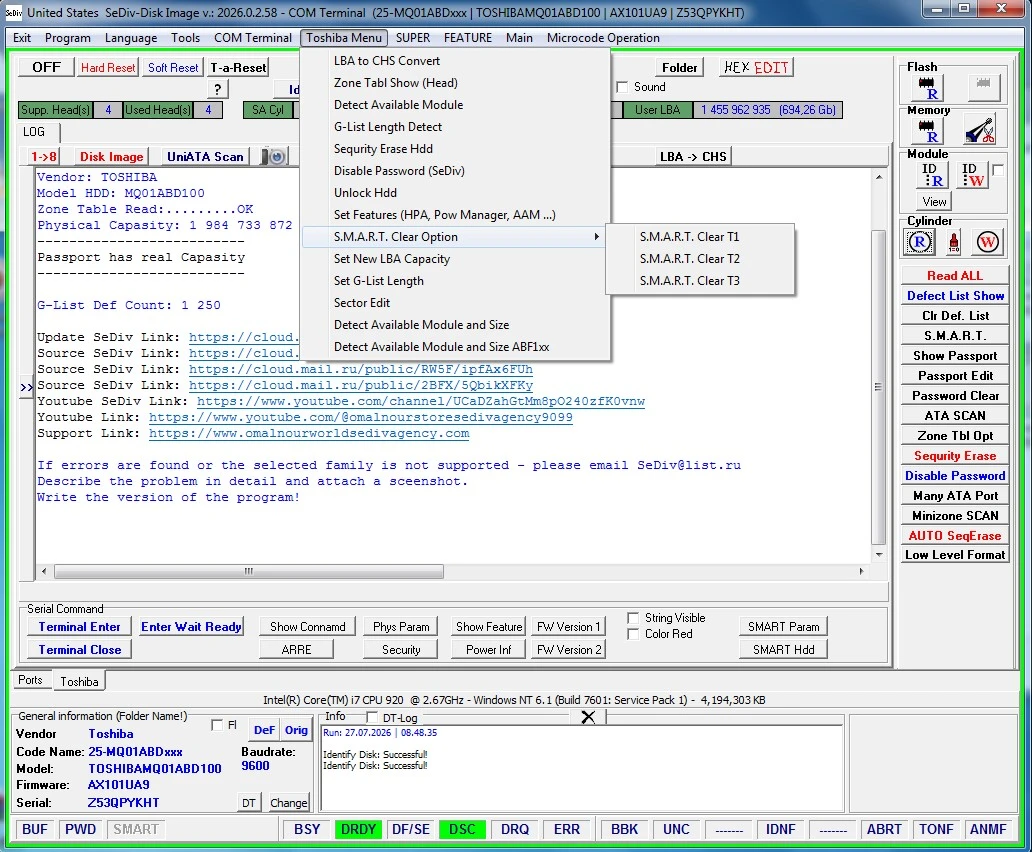Click the log vertical scrollbar down arrow

pos(879,555)
